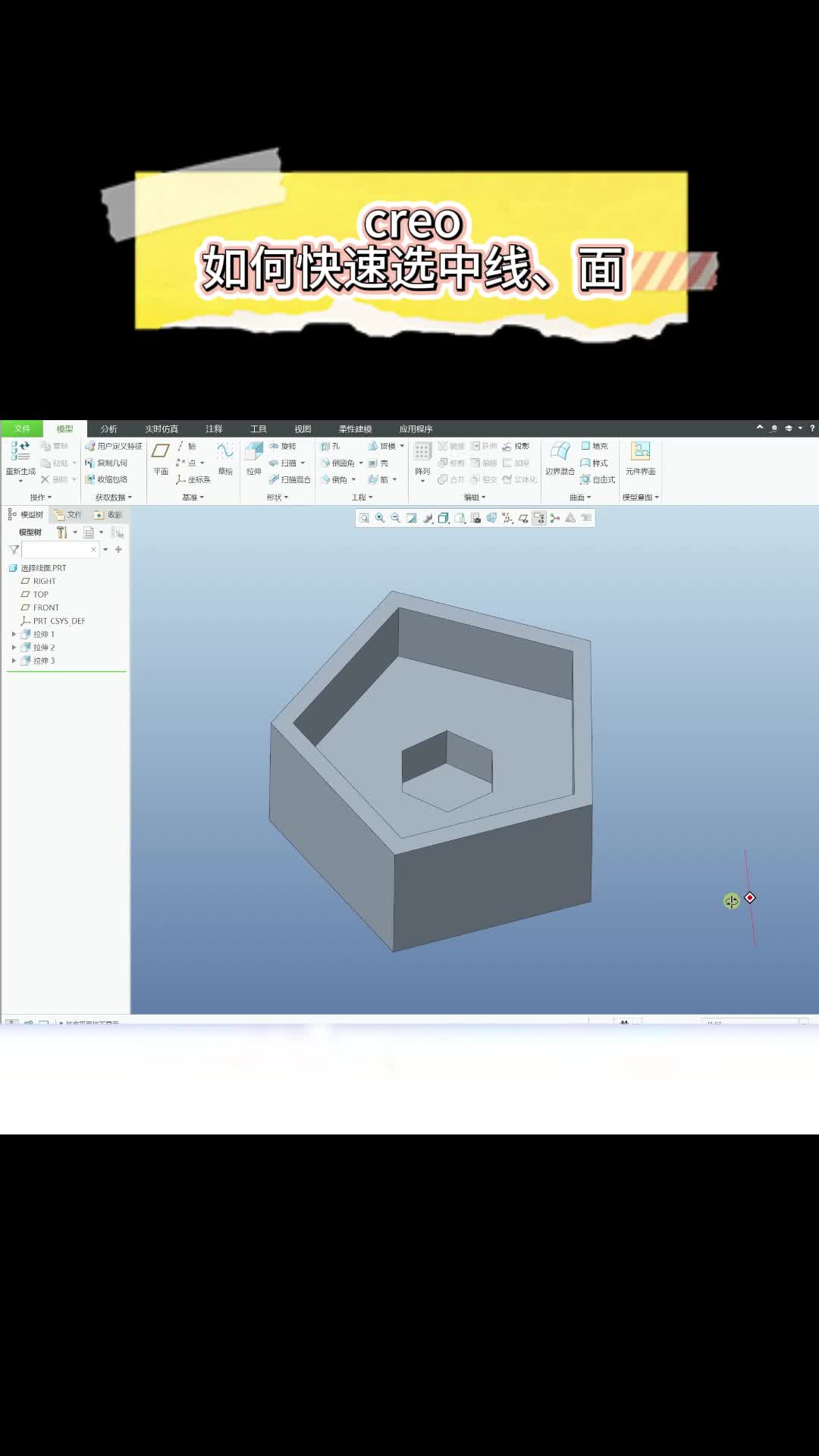819x1456 pixels.
Task: Click the 收缩包络 (Shrinkwrap) button
Action: click(106, 479)
